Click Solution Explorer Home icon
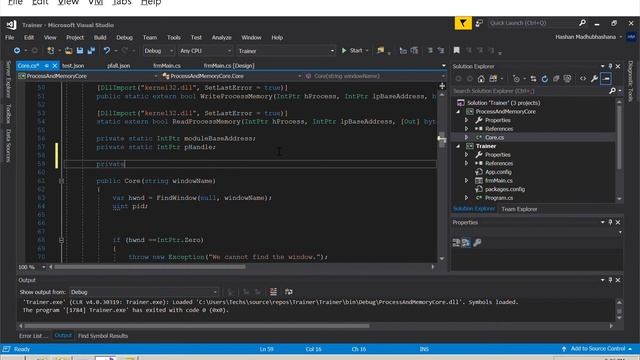Screen dimensions: 640x360 click(481, 79)
